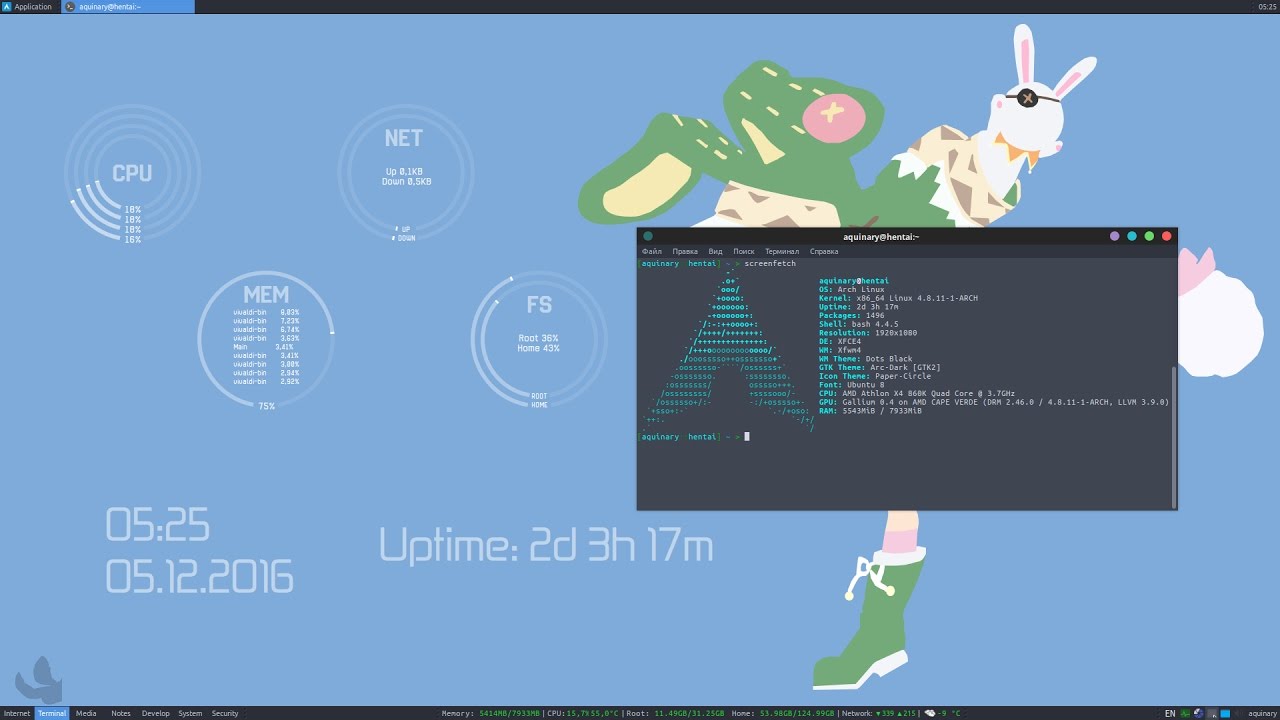Click the green system monitor tray icon

[x=1187, y=714]
